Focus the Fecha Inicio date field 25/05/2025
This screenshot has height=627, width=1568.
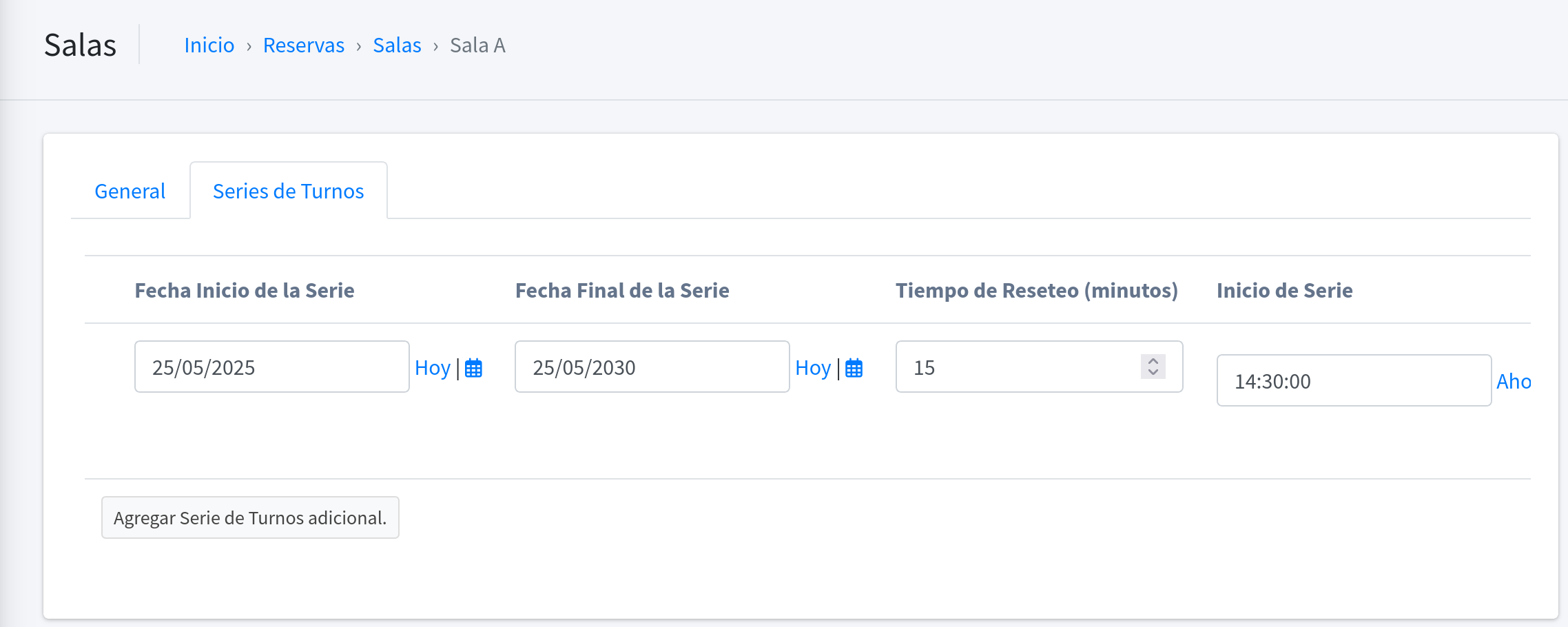tap(271, 367)
